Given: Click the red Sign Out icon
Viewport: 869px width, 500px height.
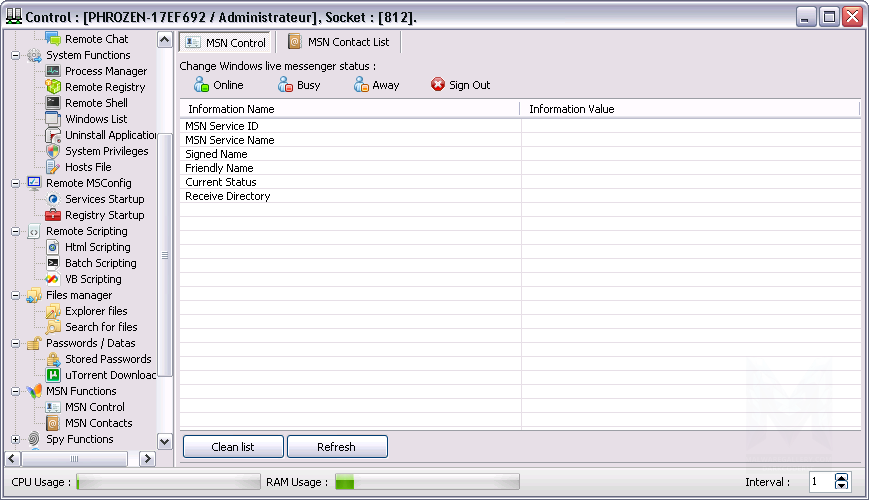Looking at the screenshot, I should coord(438,85).
